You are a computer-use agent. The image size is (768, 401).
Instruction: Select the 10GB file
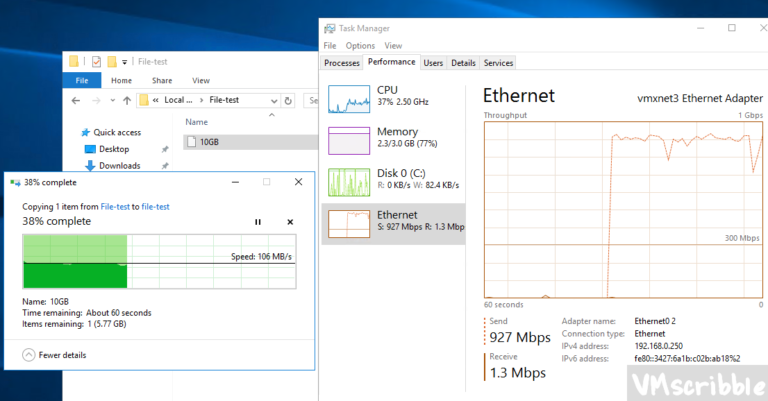[x=209, y=142]
